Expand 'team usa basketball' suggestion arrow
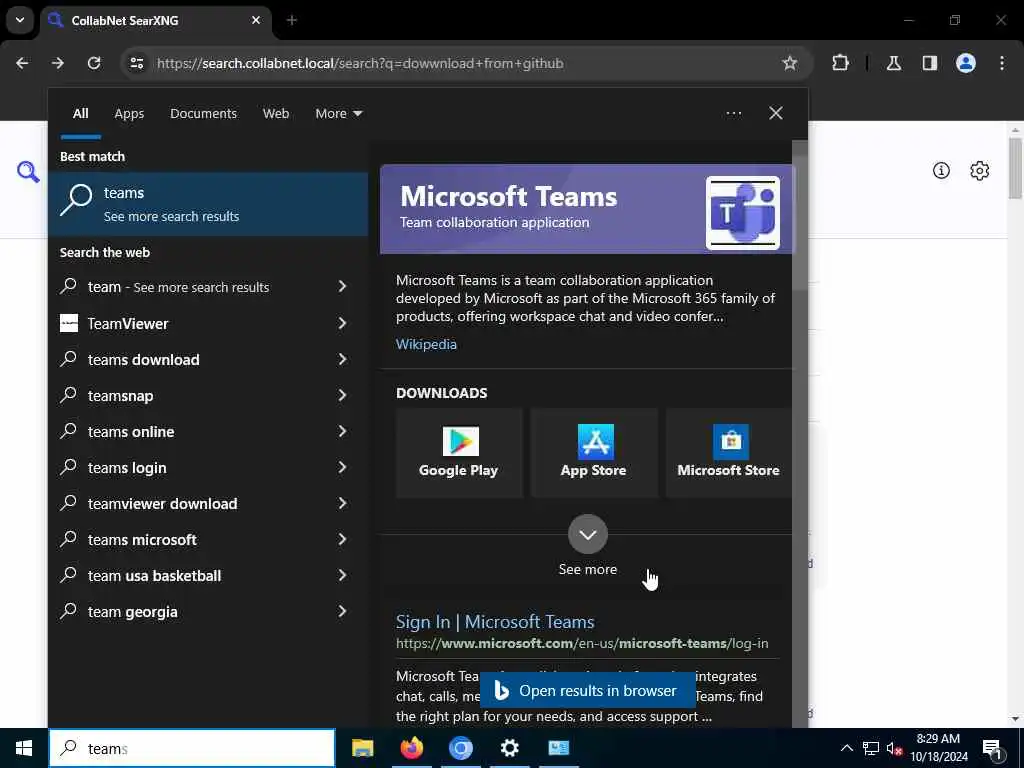 pos(342,575)
